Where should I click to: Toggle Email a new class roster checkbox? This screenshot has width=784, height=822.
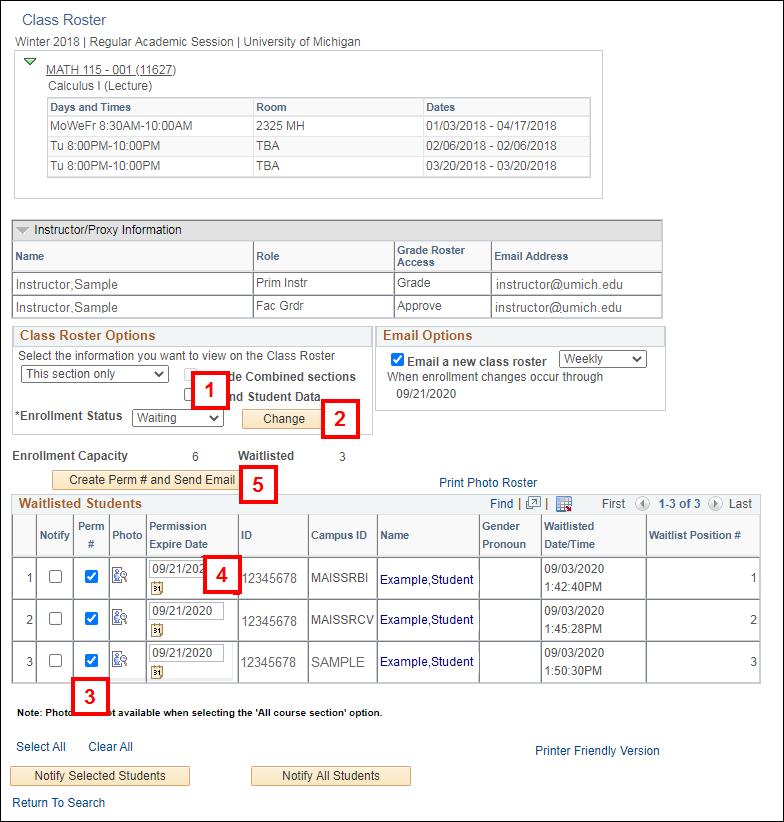[x=397, y=360]
